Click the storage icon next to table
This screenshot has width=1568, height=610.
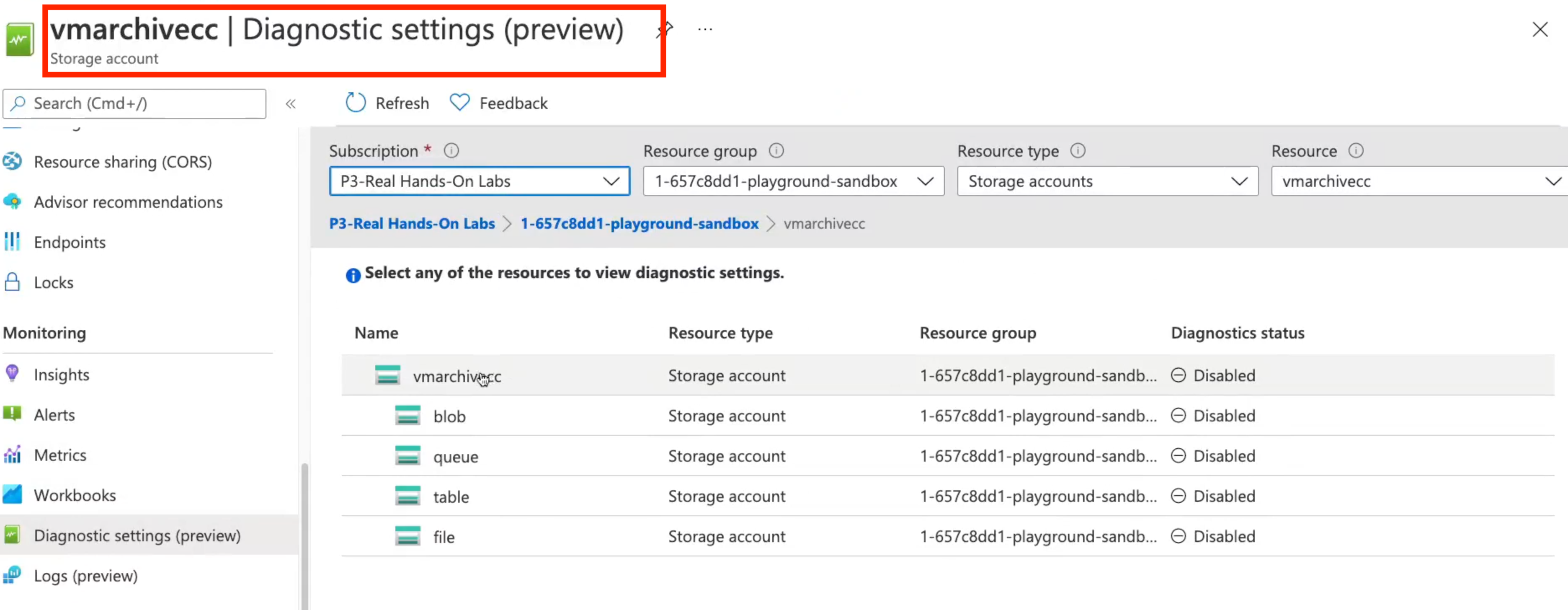tap(408, 496)
